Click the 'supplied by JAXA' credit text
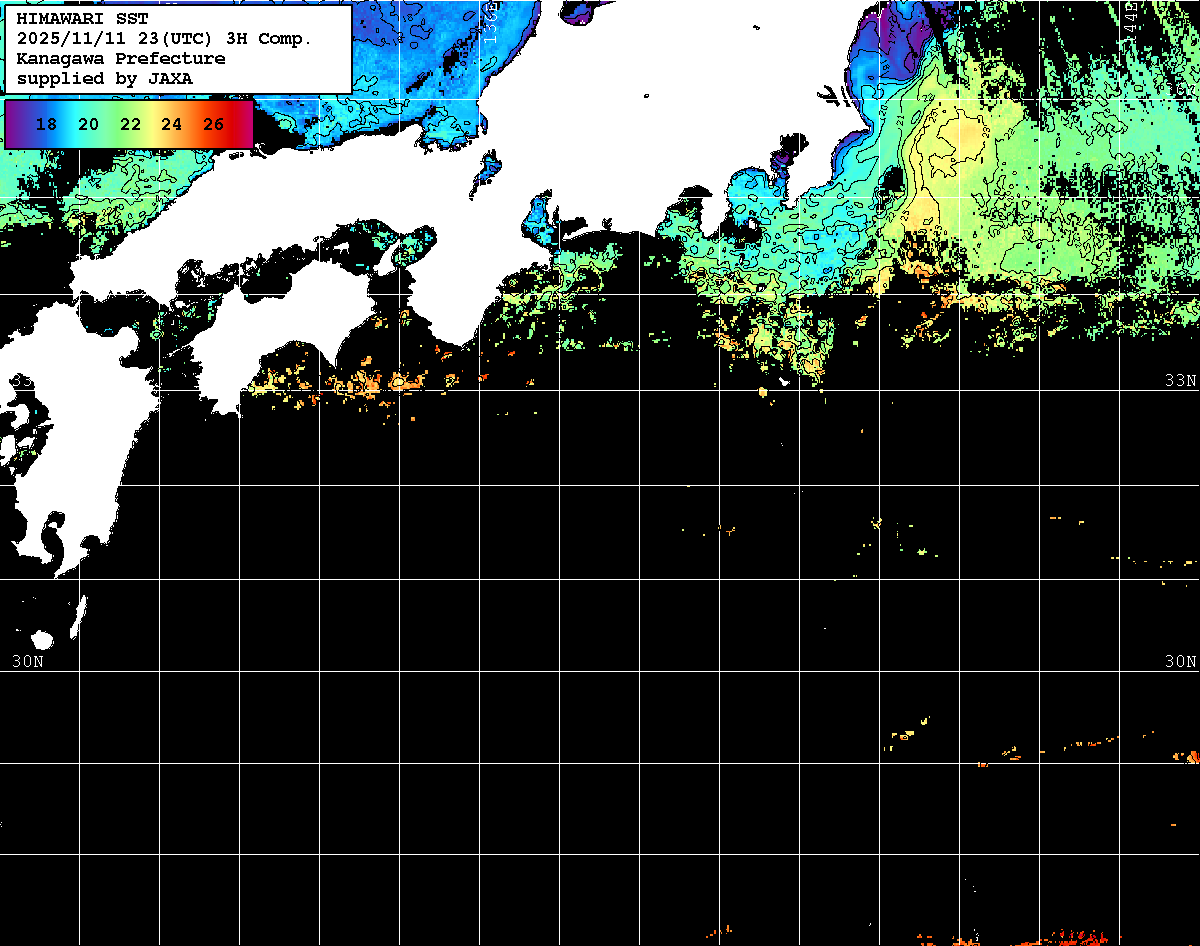This screenshot has width=1200, height=946. (105, 78)
